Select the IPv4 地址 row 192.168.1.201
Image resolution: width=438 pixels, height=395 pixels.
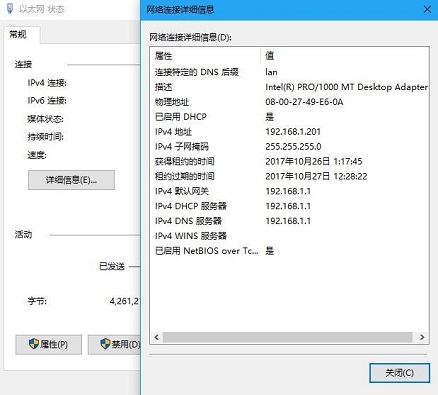[x=289, y=132]
